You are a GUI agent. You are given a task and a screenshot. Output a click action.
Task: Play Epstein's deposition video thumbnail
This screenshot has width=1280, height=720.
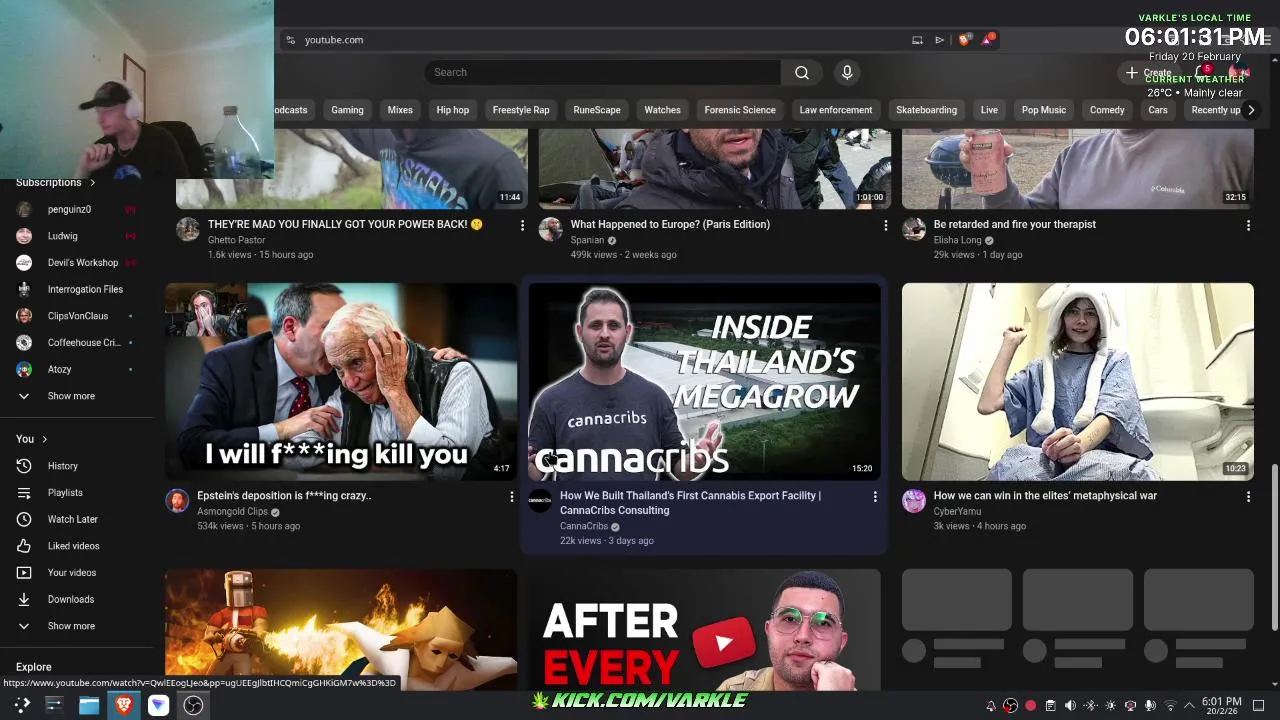pyautogui.click(x=341, y=382)
